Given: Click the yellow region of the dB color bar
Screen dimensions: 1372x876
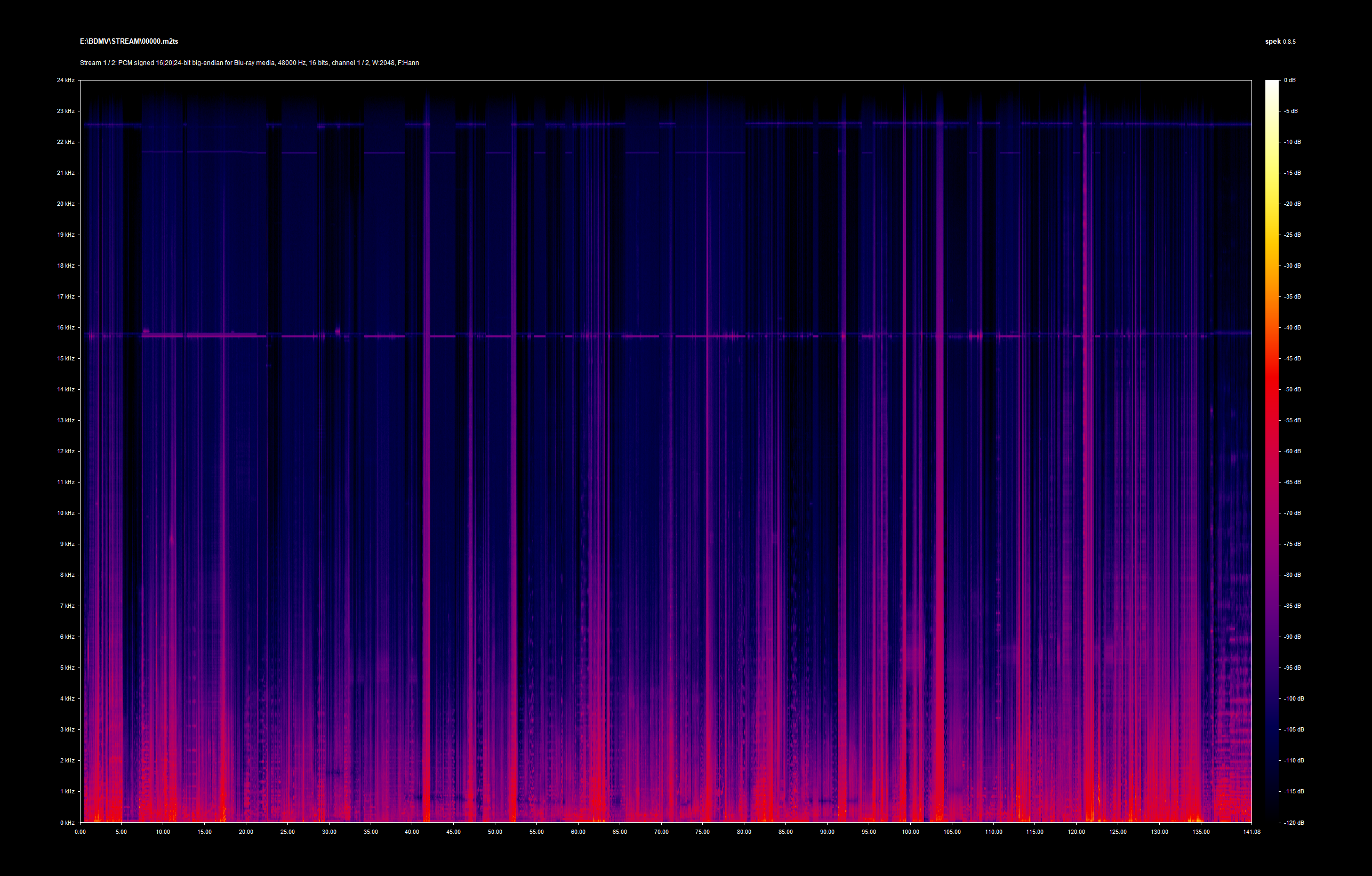Looking at the screenshot, I should pos(1272,194).
